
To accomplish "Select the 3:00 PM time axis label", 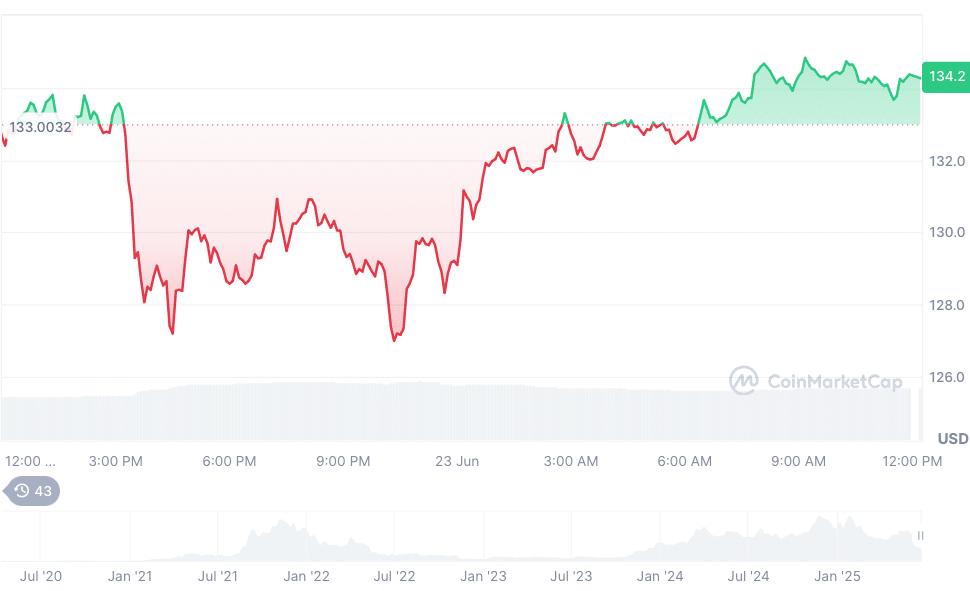I will [115, 461].
